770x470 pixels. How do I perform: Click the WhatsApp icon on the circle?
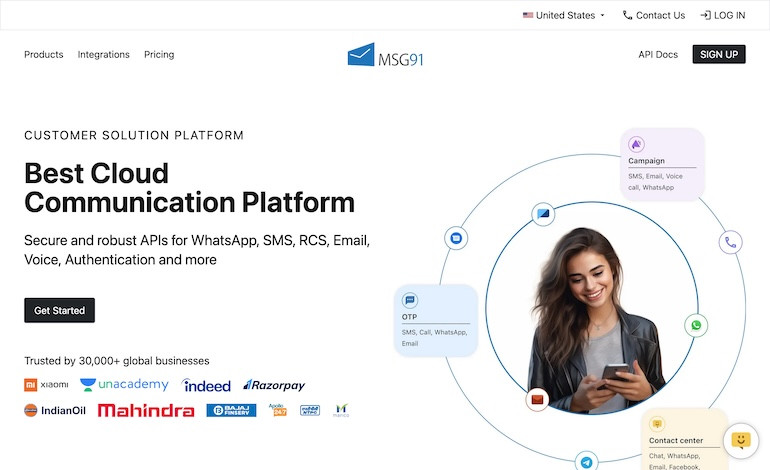(697, 325)
